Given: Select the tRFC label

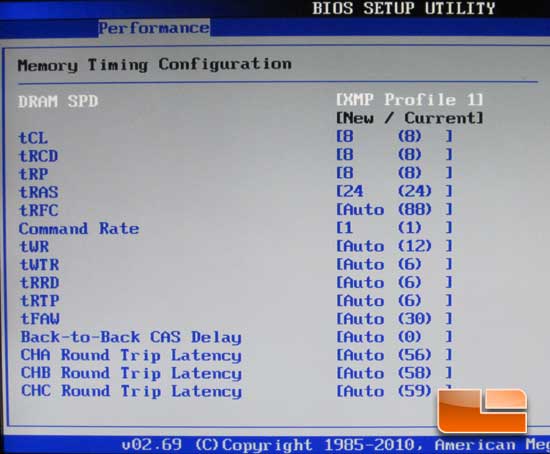Looking at the screenshot, I should [x=39, y=211].
